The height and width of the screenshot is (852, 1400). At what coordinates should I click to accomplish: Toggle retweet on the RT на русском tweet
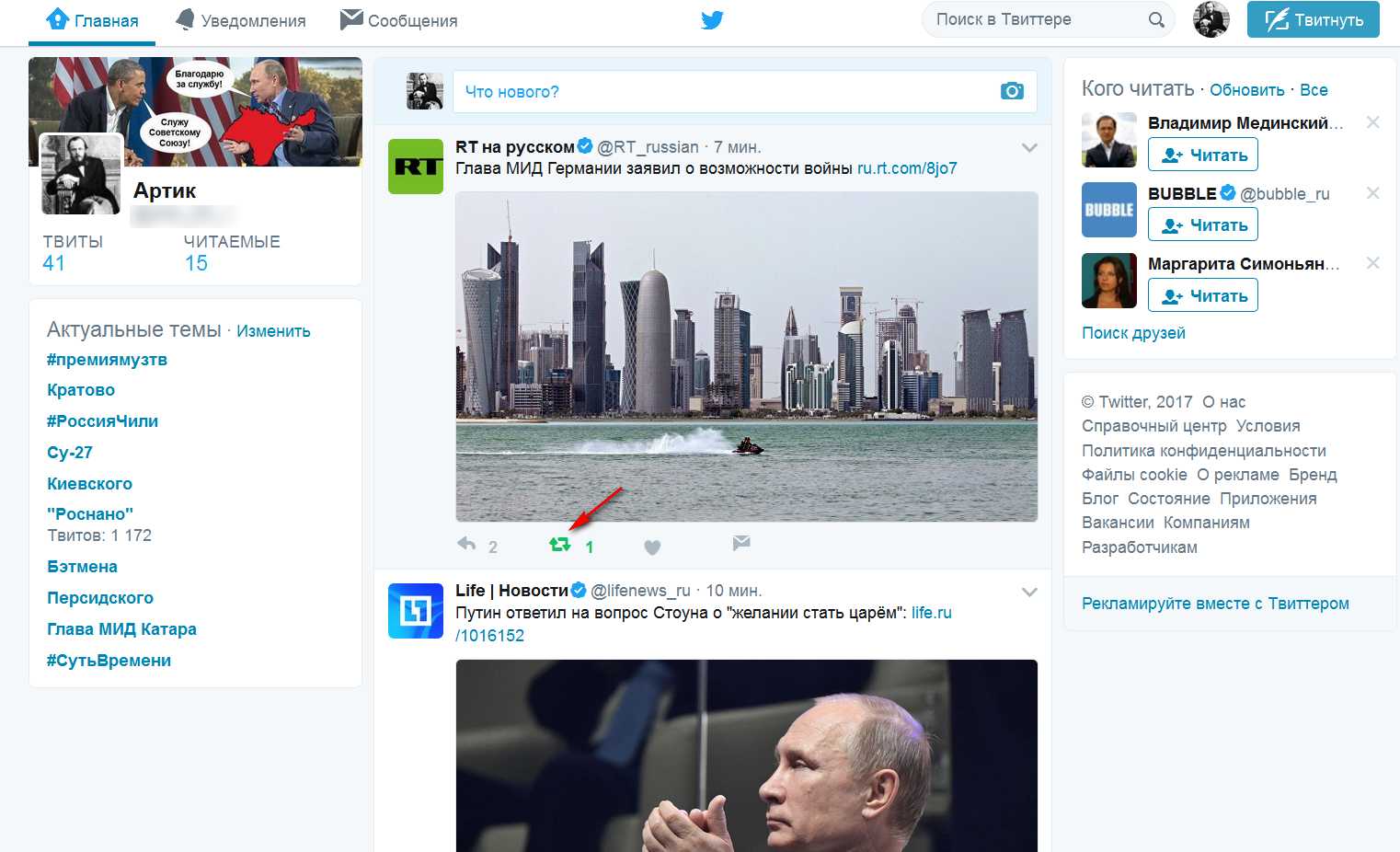559,545
